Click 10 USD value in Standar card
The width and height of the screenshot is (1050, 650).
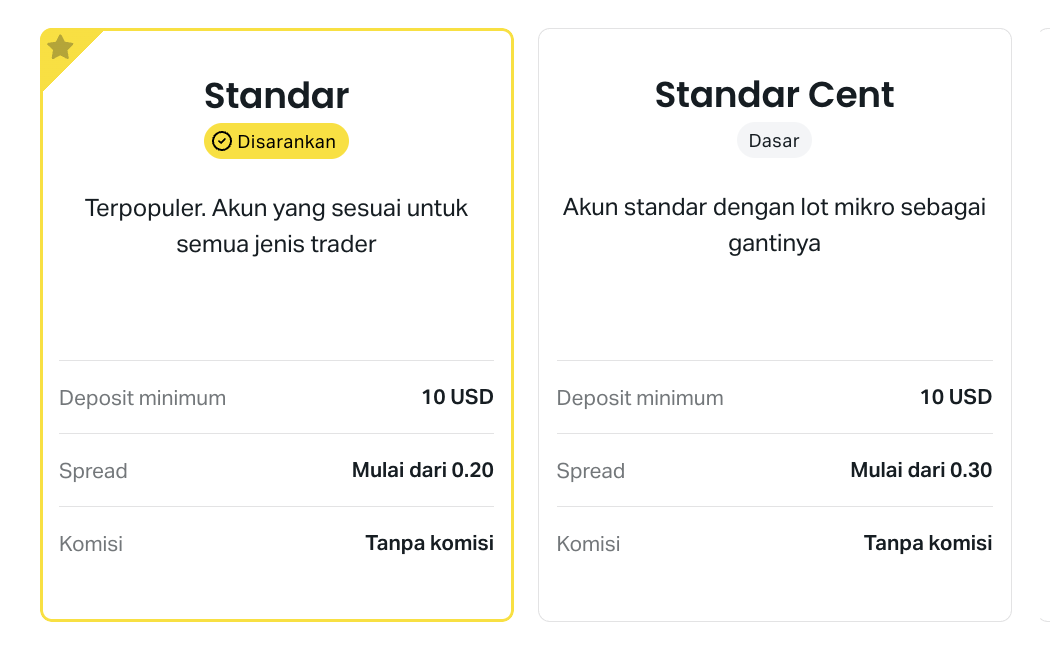coord(457,397)
